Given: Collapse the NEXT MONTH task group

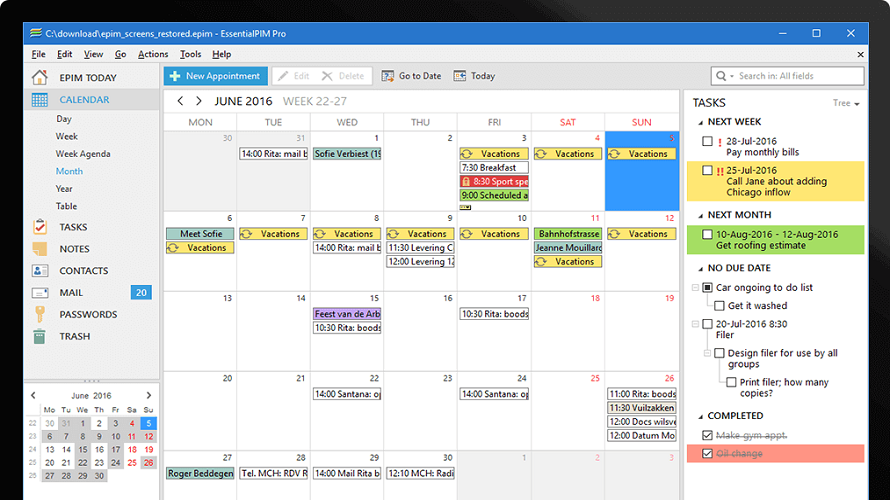Looking at the screenshot, I should [700, 215].
